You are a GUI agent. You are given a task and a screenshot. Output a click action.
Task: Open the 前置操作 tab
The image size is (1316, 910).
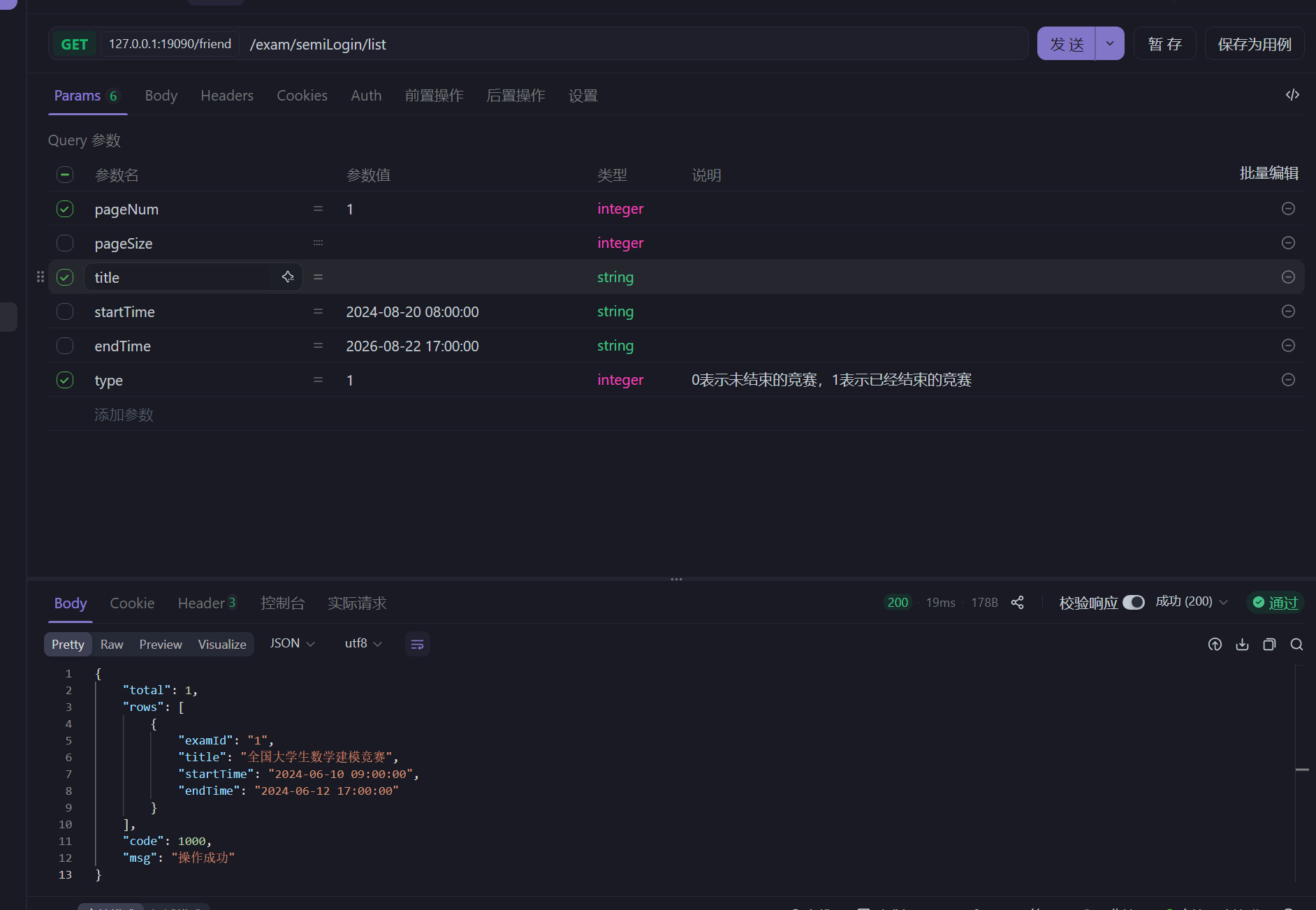click(x=434, y=96)
